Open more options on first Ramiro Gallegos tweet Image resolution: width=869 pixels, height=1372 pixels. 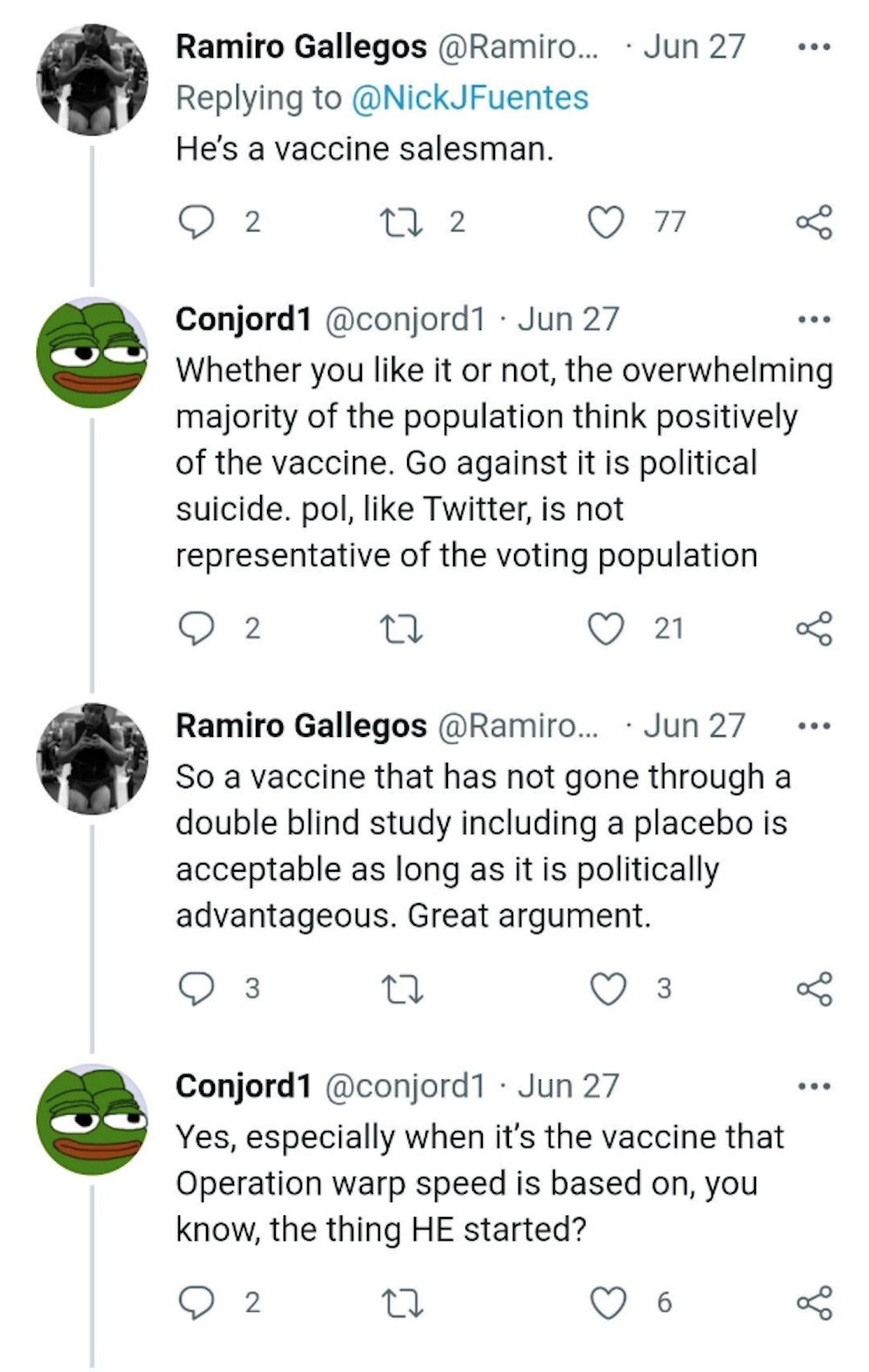(814, 47)
